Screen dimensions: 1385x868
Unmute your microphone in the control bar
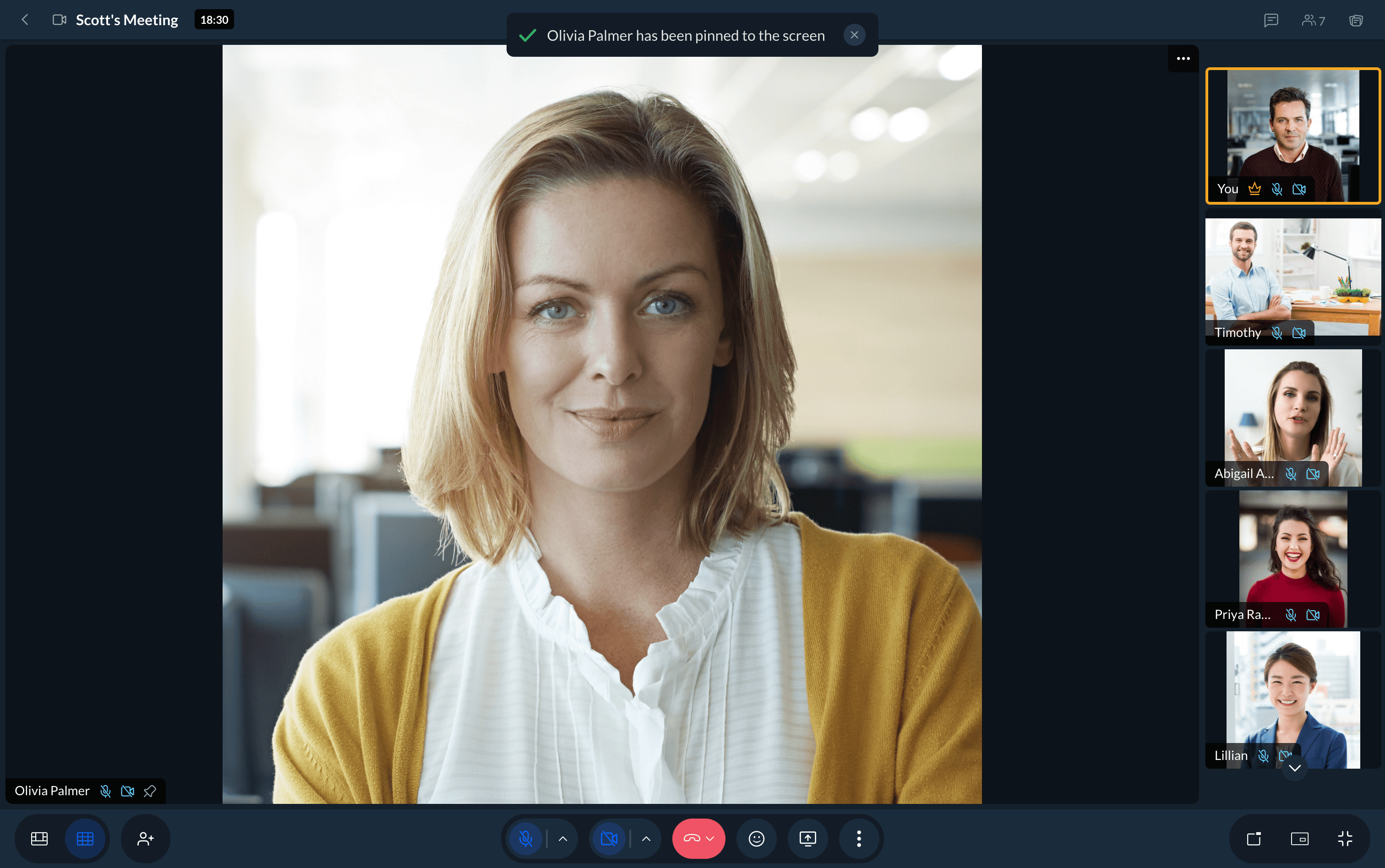point(525,839)
